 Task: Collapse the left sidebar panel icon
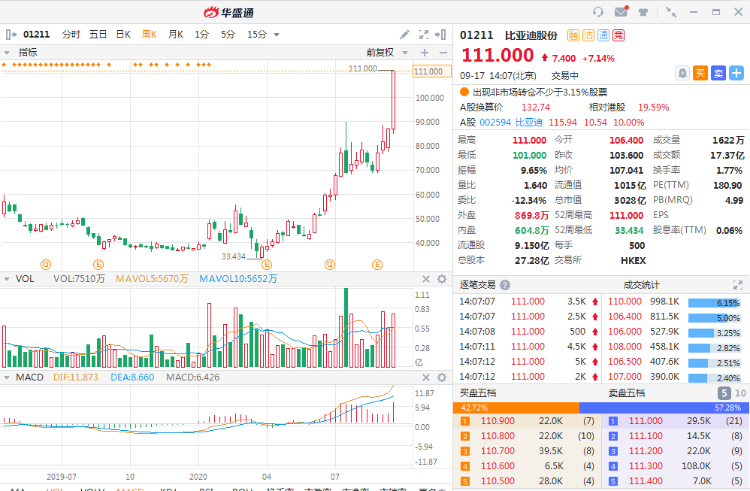pyautogui.click(x=11, y=34)
